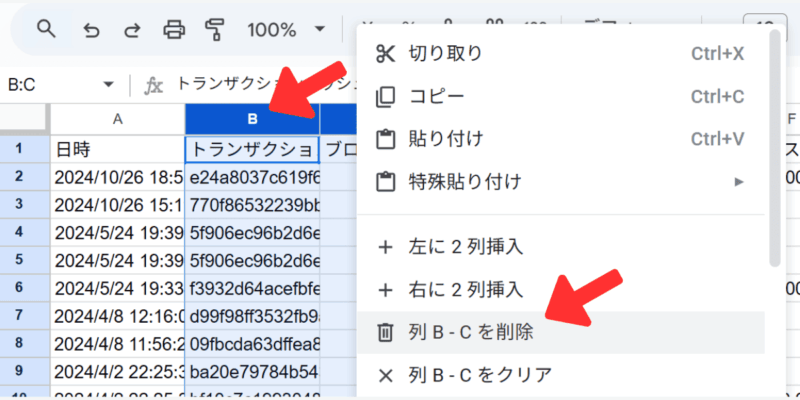Screen dimensions: 800x400
Task: Click cell 2024/4/8 12:16:0
Action: click(118, 315)
